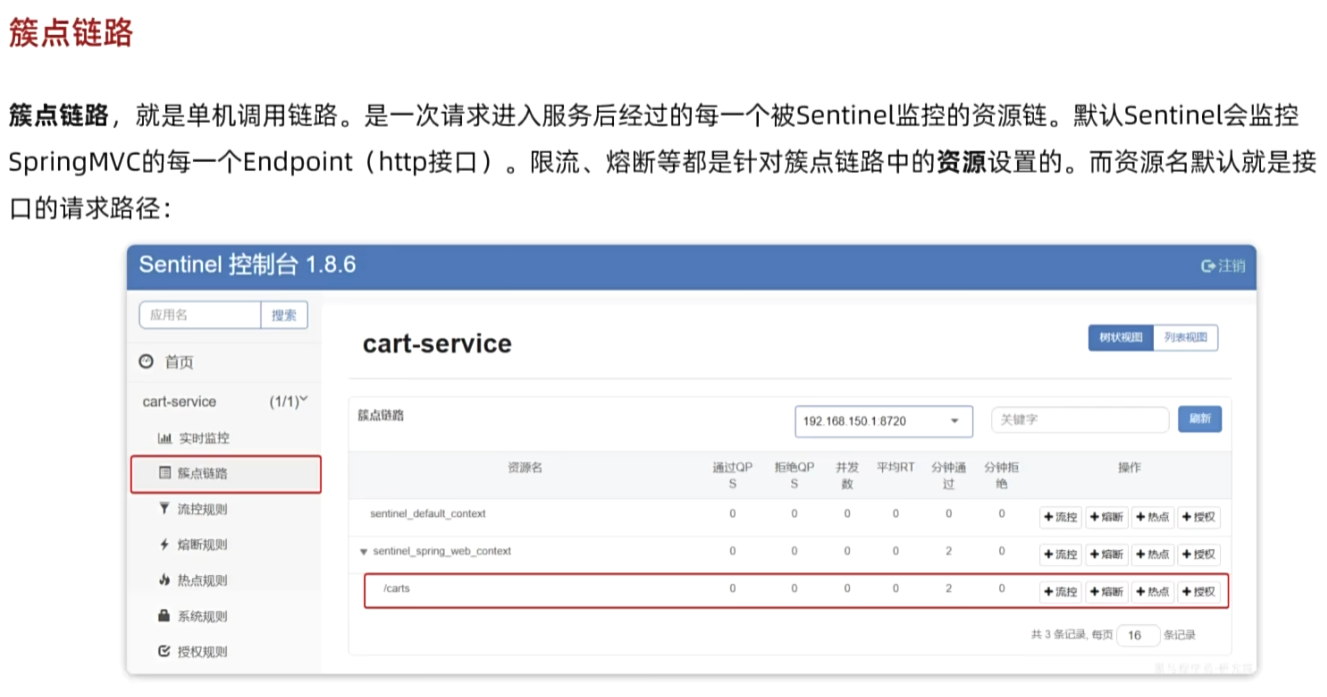Add 授权 rule for sentinel_default_context
Image resolution: width=1327 pixels, height=697 pixels.
pyautogui.click(x=1198, y=518)
